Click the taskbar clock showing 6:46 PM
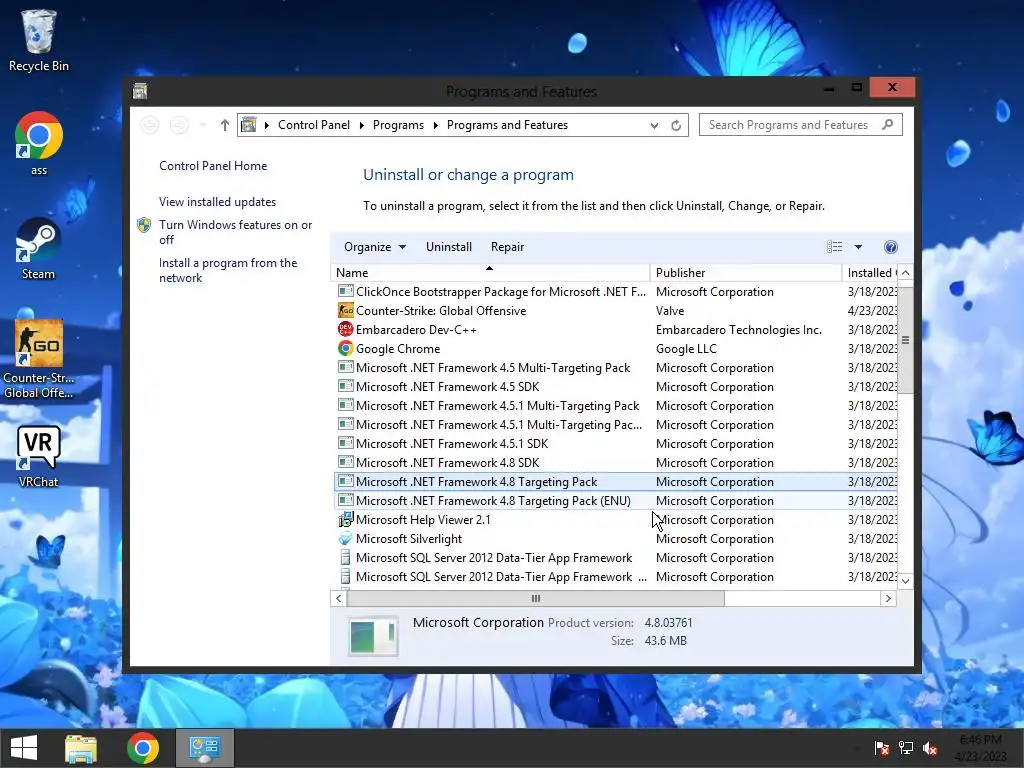 (x=980, y=748)
